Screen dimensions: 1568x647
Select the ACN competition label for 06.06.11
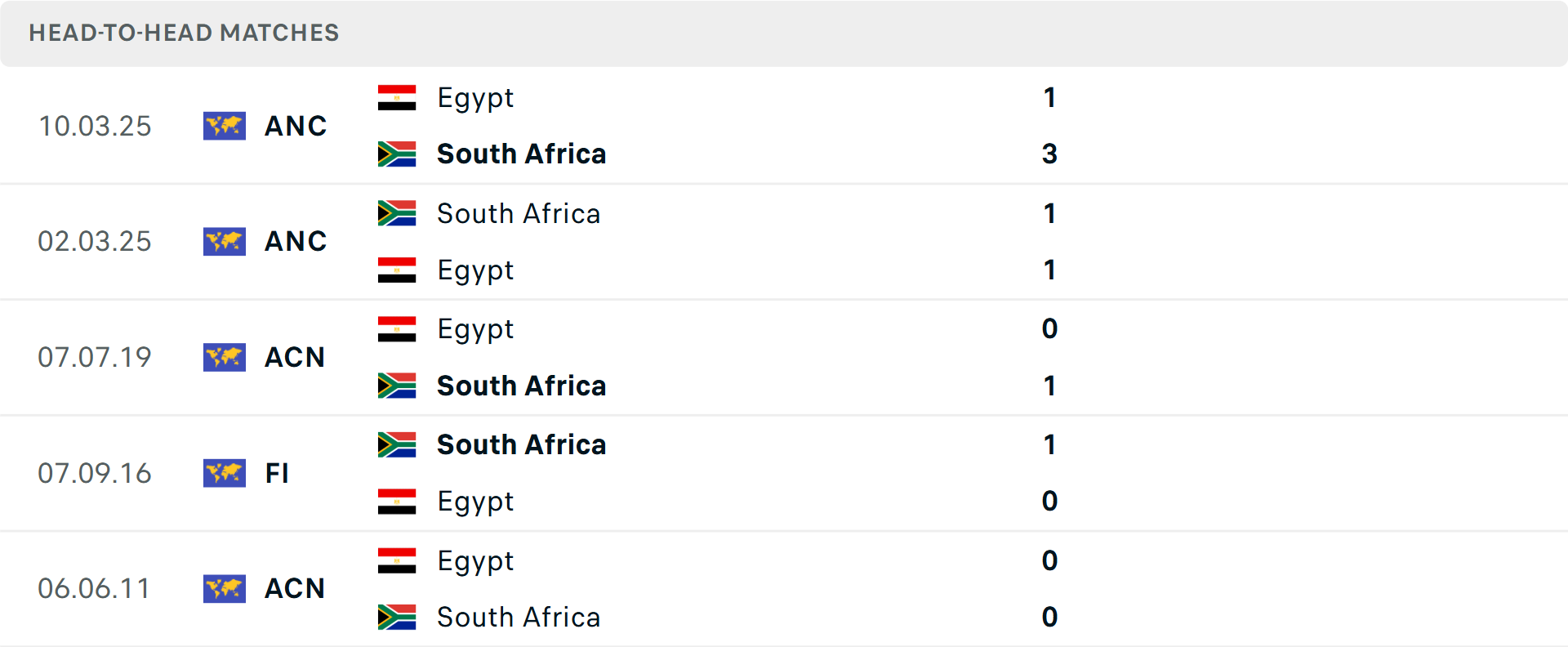coord(295,588)
